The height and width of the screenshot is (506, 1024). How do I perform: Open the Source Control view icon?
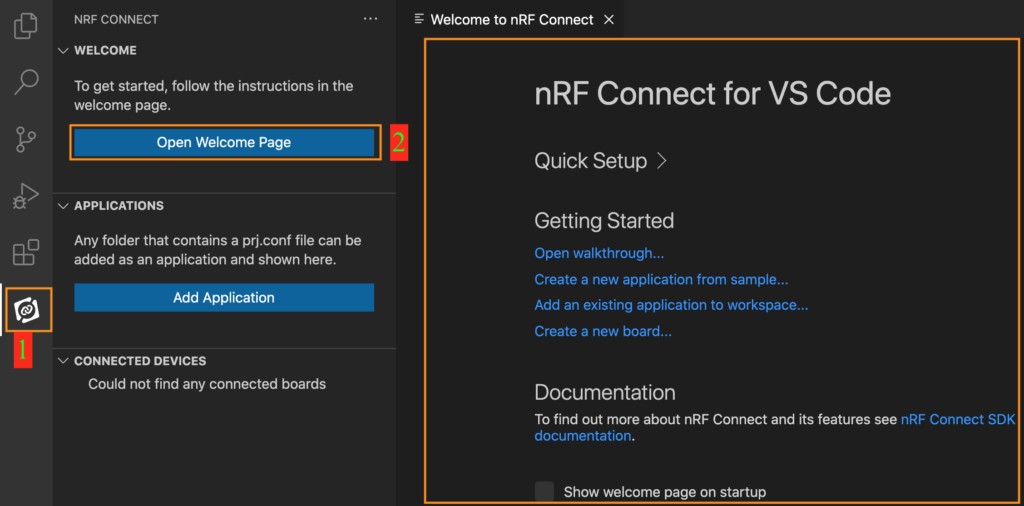[26, 139]
